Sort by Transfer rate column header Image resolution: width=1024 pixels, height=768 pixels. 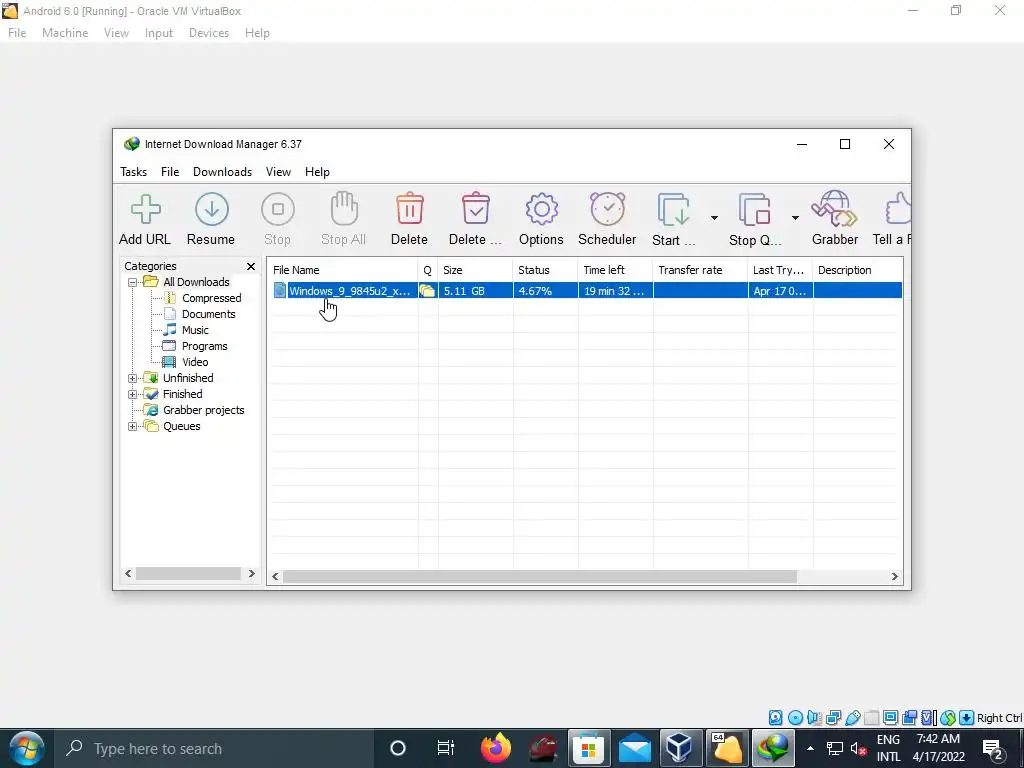[700, 270]
